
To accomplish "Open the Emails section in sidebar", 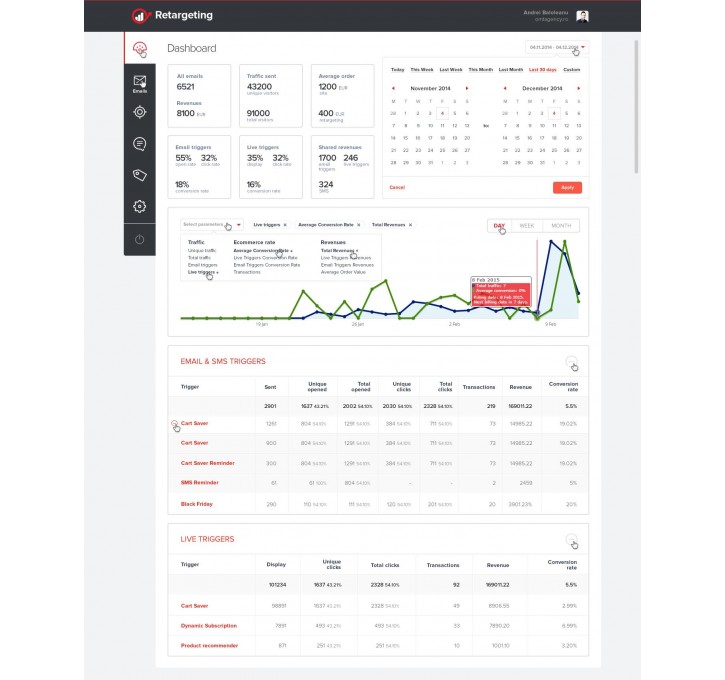I will pyautogui.click(x=140, y=84).
